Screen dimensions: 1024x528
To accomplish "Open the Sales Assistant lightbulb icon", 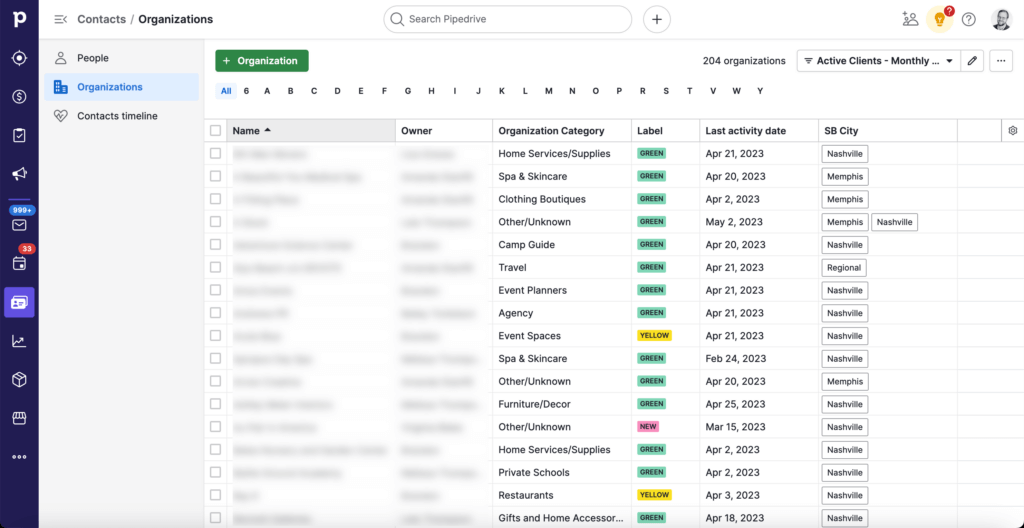I will (x=940, y=20).
